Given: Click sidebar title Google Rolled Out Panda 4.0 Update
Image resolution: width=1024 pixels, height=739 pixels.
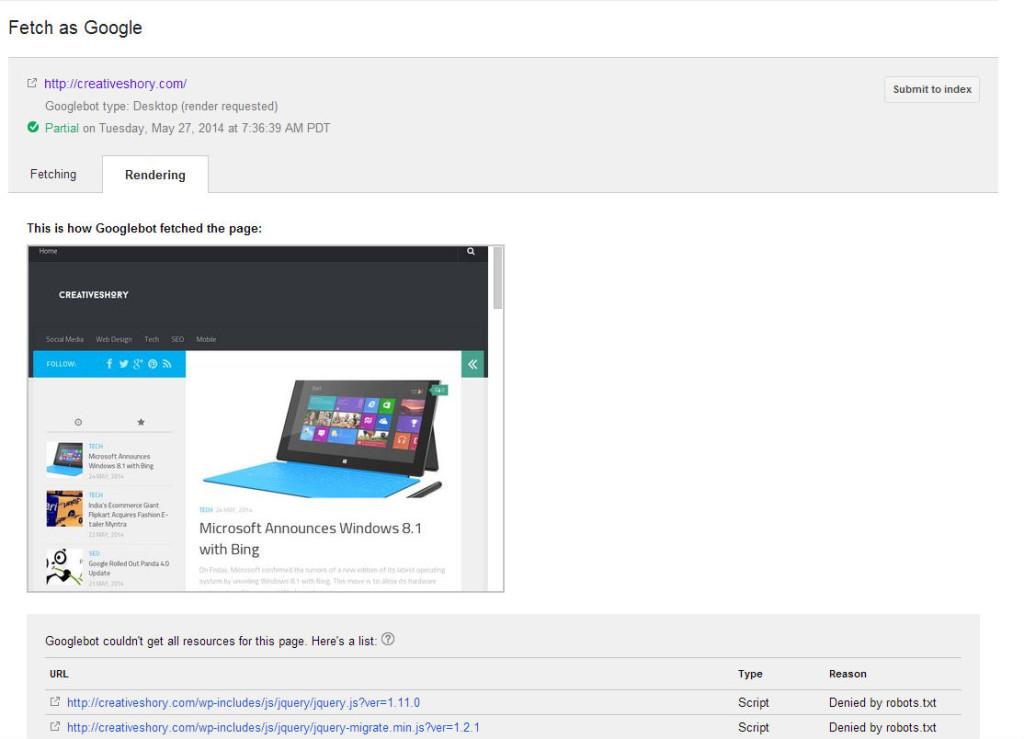Looking at the screenshot, I should (129, 568).
